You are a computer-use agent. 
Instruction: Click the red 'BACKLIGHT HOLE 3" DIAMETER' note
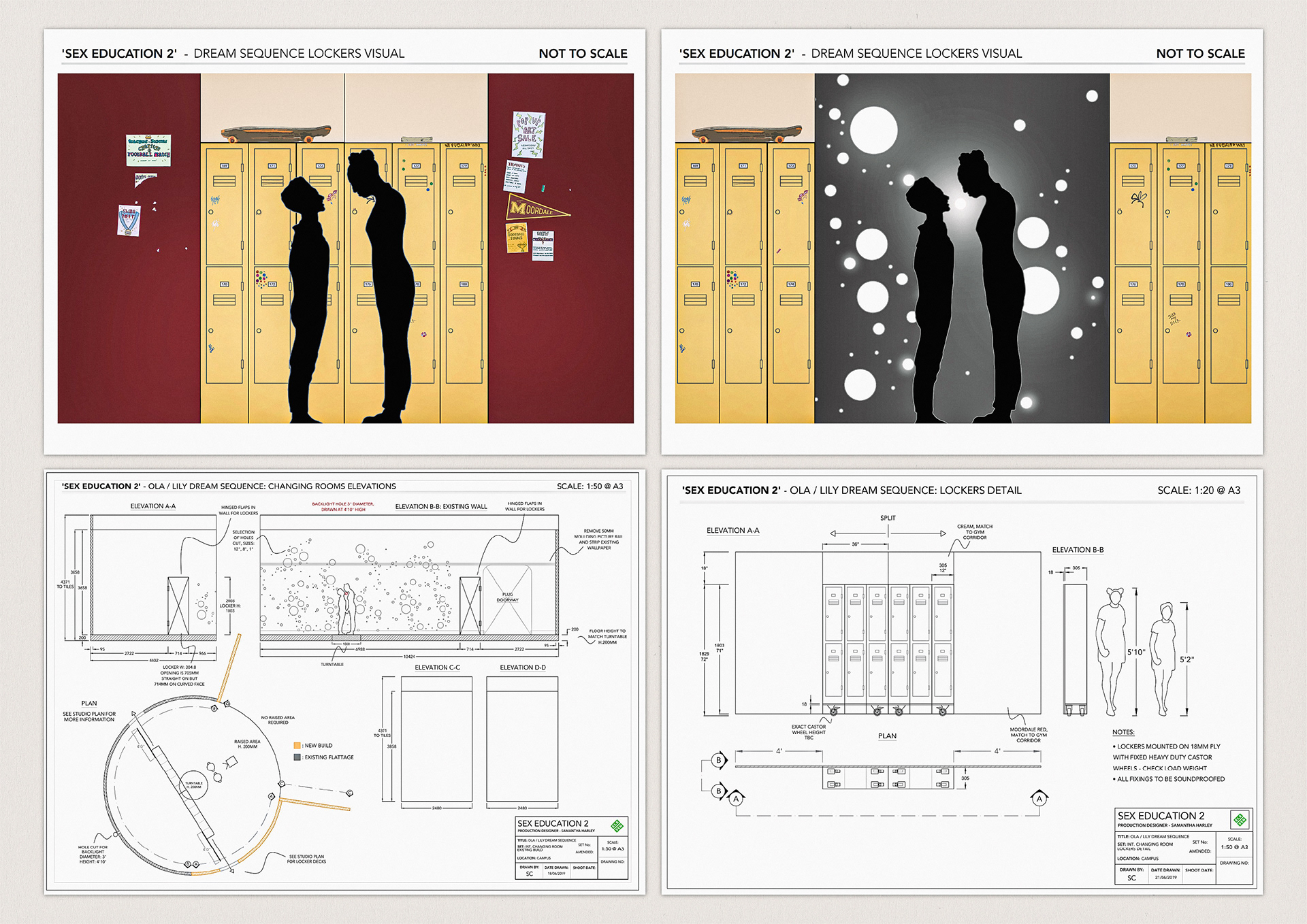(343, 507)
